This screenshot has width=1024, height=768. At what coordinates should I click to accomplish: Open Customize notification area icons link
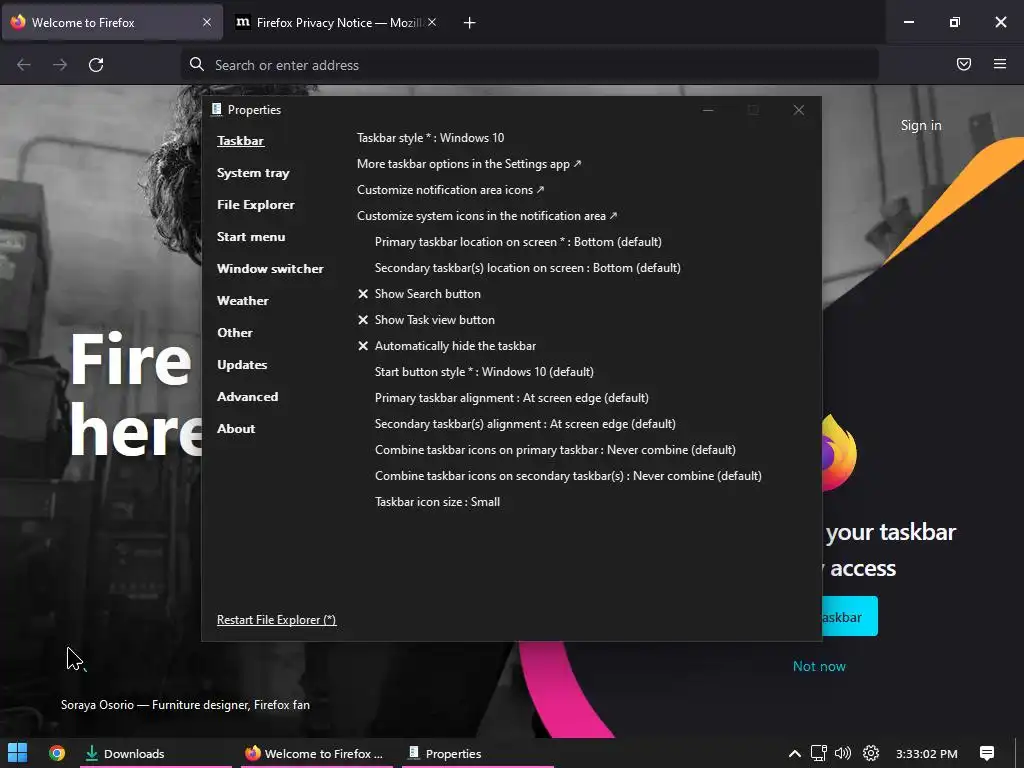[x=451, y=190]
